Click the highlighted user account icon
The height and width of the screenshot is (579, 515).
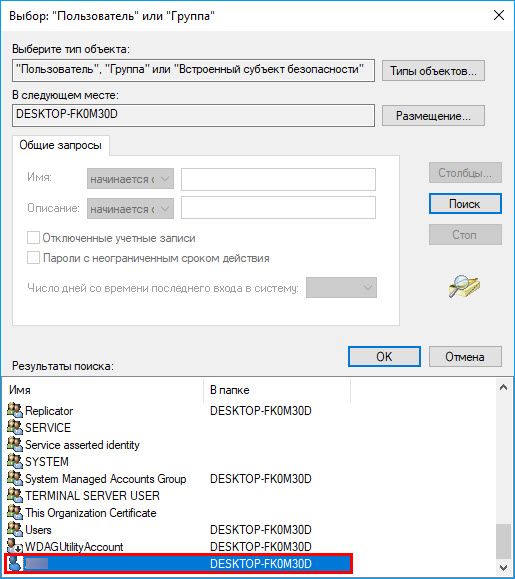(x=15, y=563)
